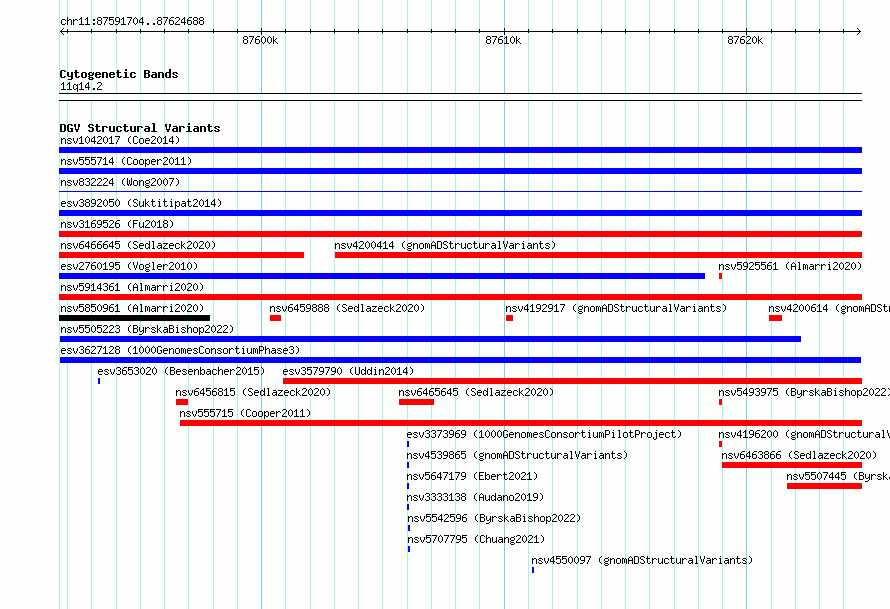Open esv3579790 (Uddin2014) label
Screen dimensions: 890x609
pyautogui.click(x=348, y=371)
